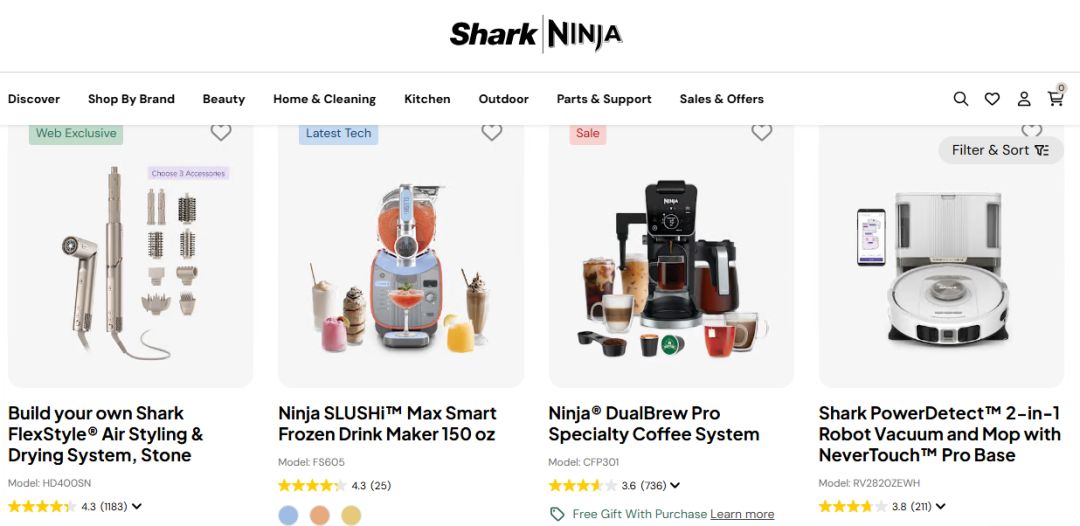The height and width of the screenshot is (526, 1080).
Task: Open the account profile icon
Action: coord(1024,99)
